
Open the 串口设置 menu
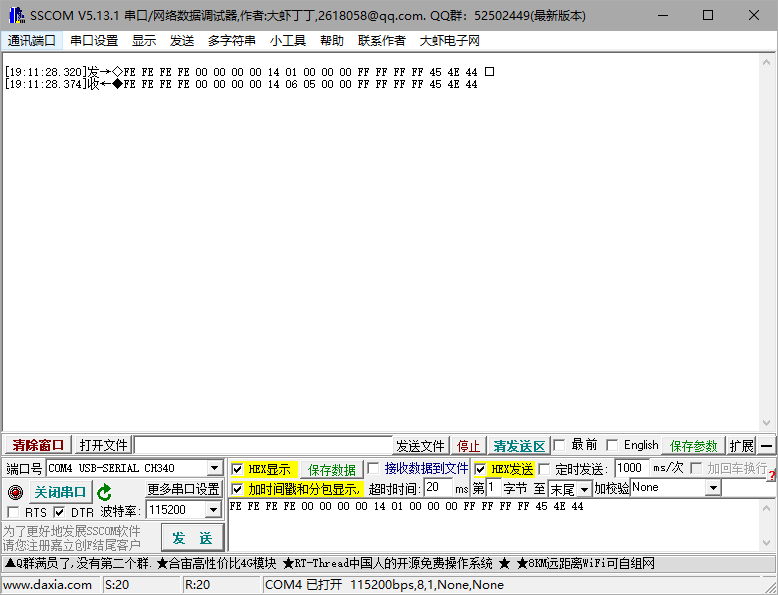tap(94, 41)
